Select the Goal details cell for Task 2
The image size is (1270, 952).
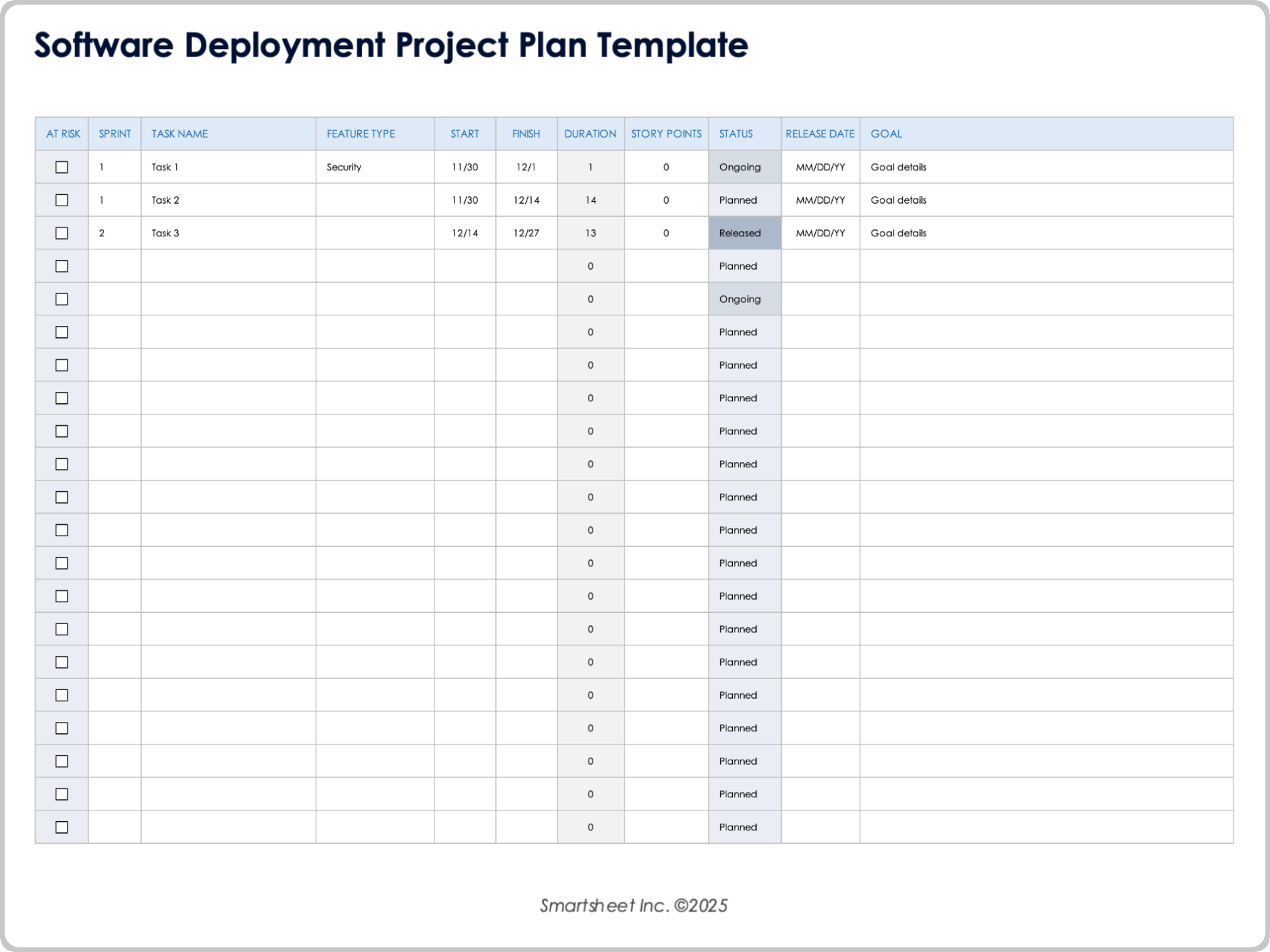pyautogui.click(x=898, y=200)
